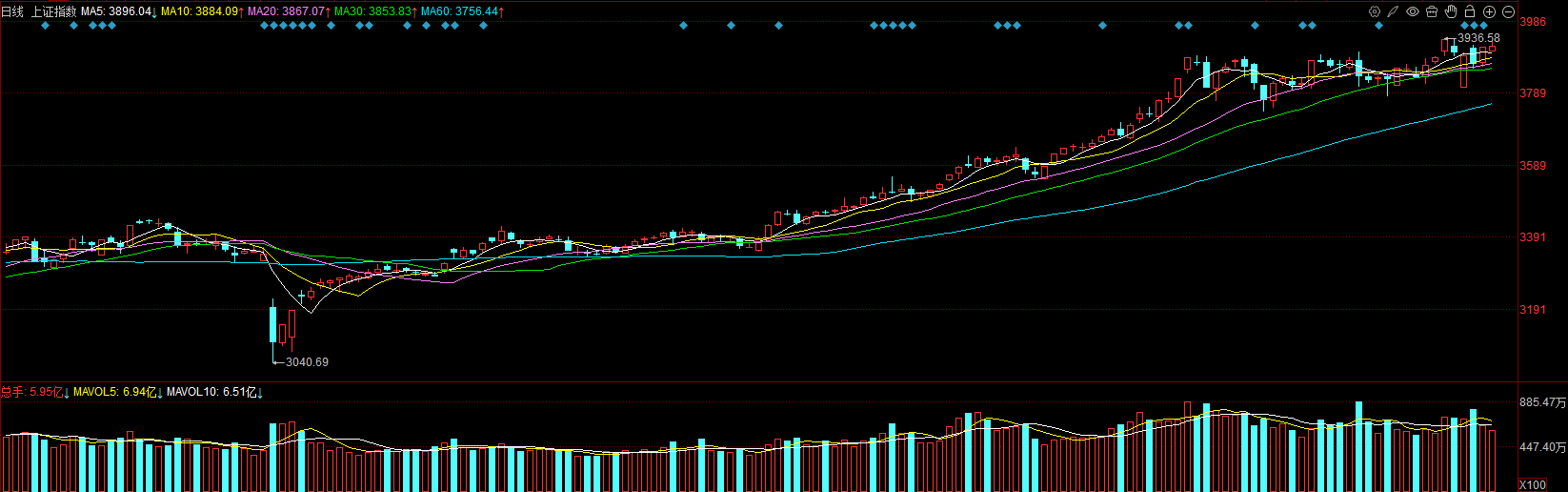This screenshot has width=1568, height=492.
Task: Click the X100 volume multiplier label
Action: click(x=1533, y=485)
